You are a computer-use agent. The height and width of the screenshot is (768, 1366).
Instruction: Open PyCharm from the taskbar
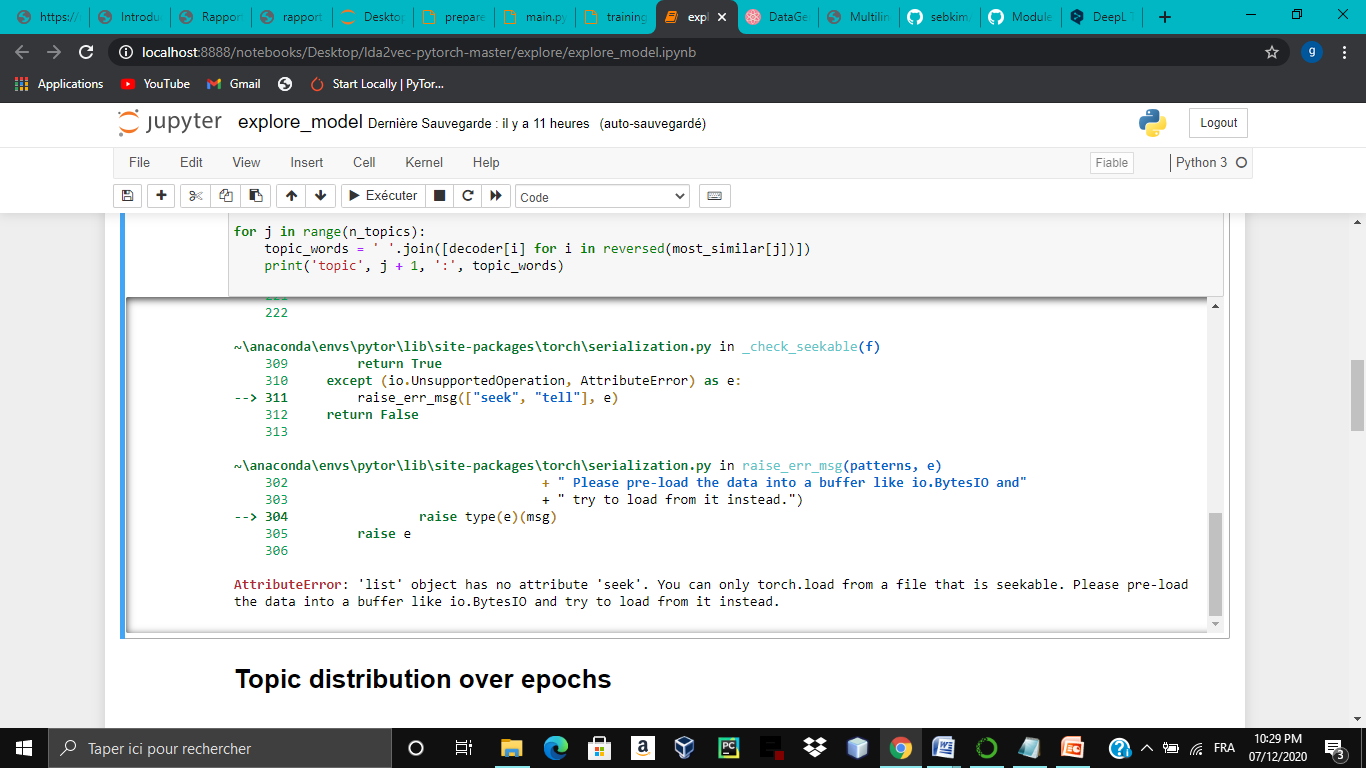pyautogui.click(x=727, y=748)
